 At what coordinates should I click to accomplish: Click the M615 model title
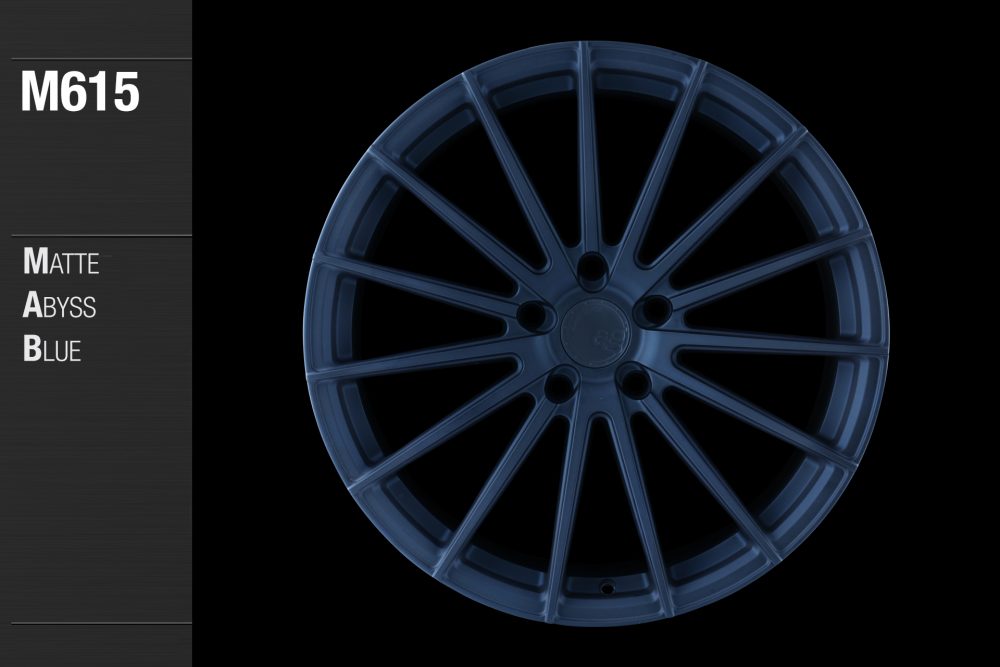pos(80,94)
